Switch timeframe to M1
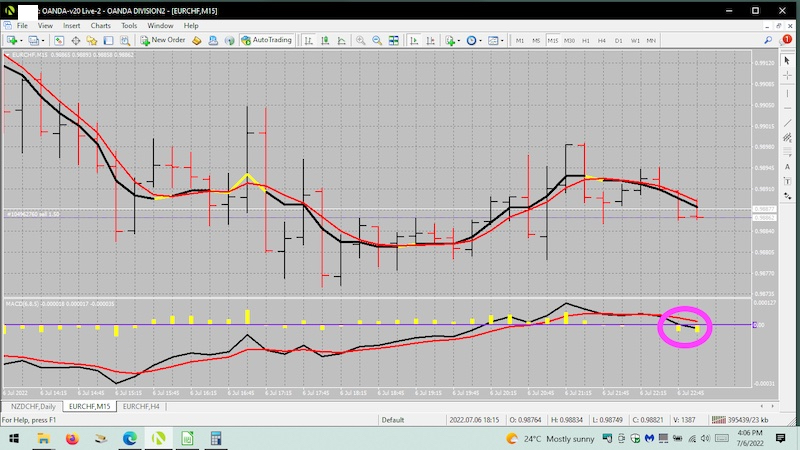The height and width of the screenshot is (450, 800). pos(520,40)
